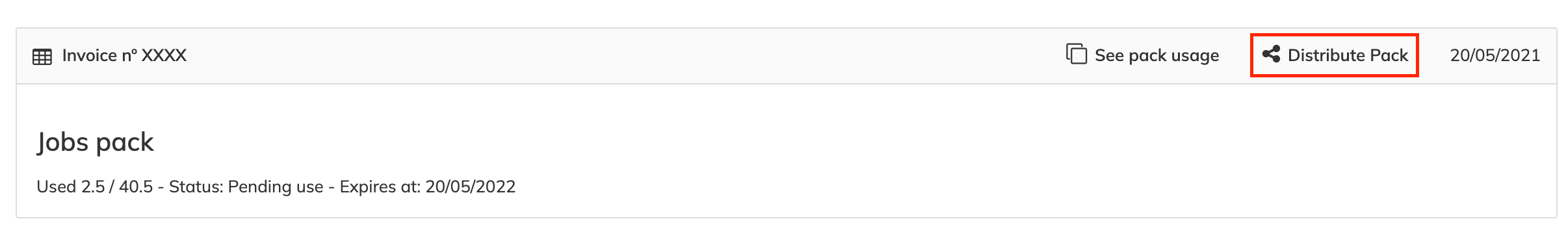The image size is (1568, 234).
Task: Click the Jobs pack heading
Action: point(96,142)
